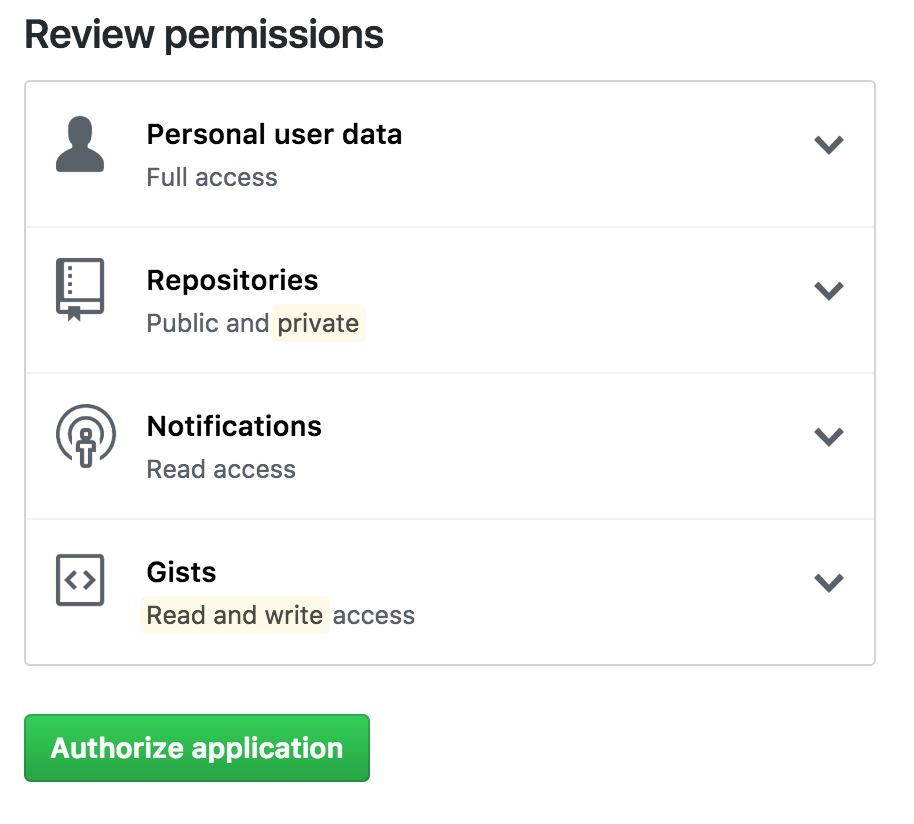Authorize the application with the green button

click(x=197, y=748)
